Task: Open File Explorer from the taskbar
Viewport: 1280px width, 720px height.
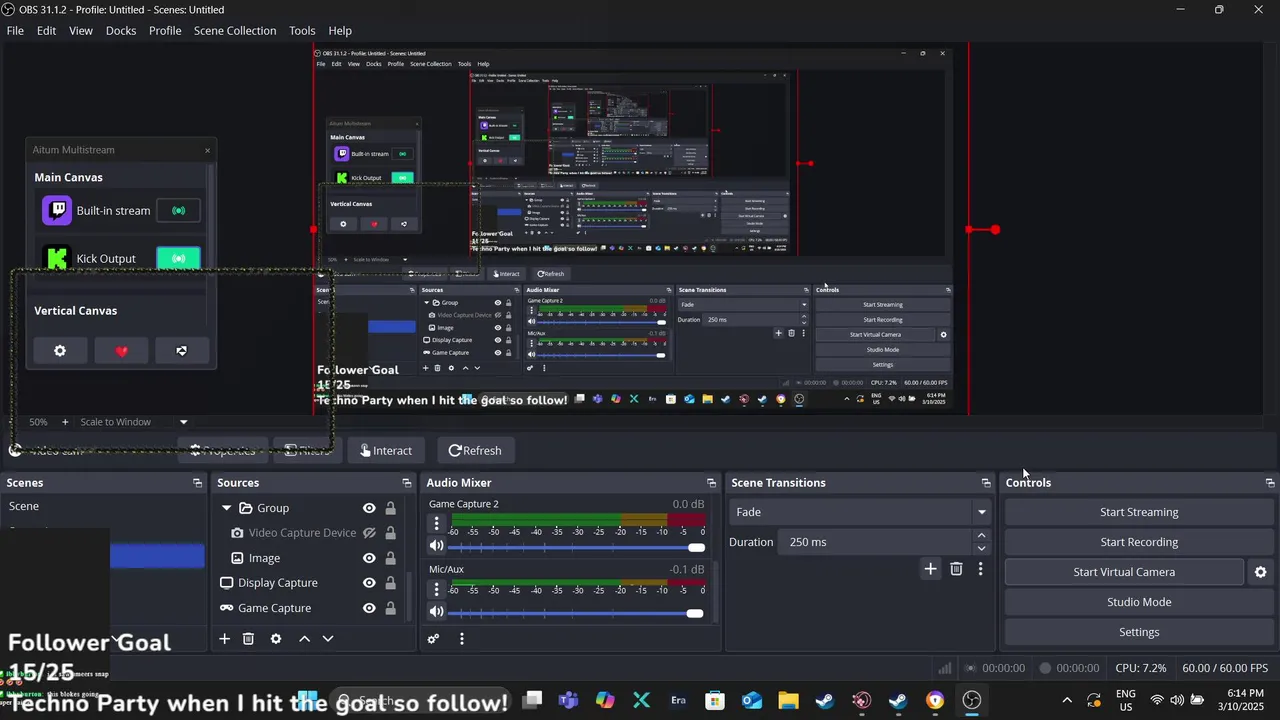Action: click(788, 700)
